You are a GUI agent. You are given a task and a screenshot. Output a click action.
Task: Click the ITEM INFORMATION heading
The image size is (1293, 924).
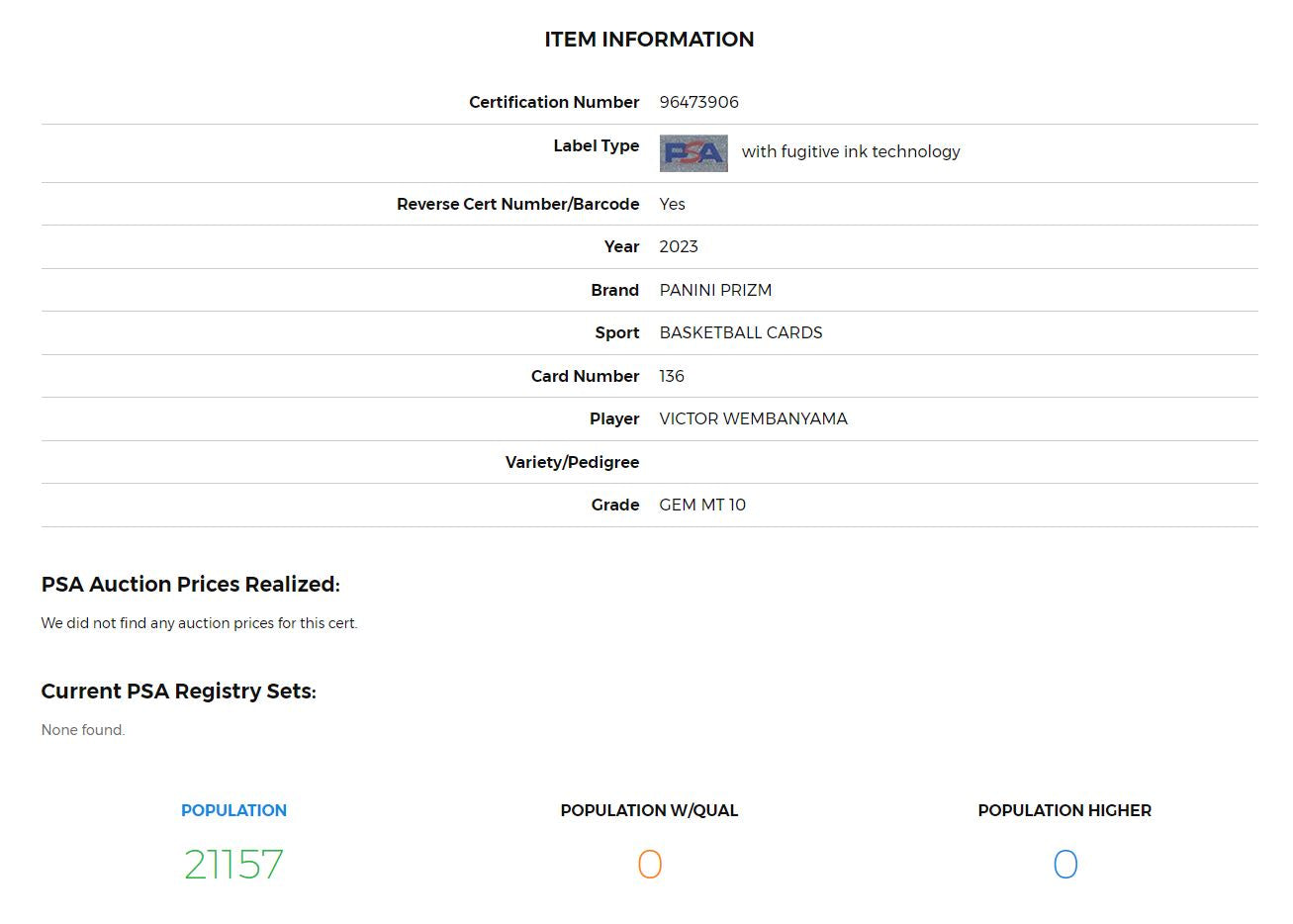(x=649, y=40)
